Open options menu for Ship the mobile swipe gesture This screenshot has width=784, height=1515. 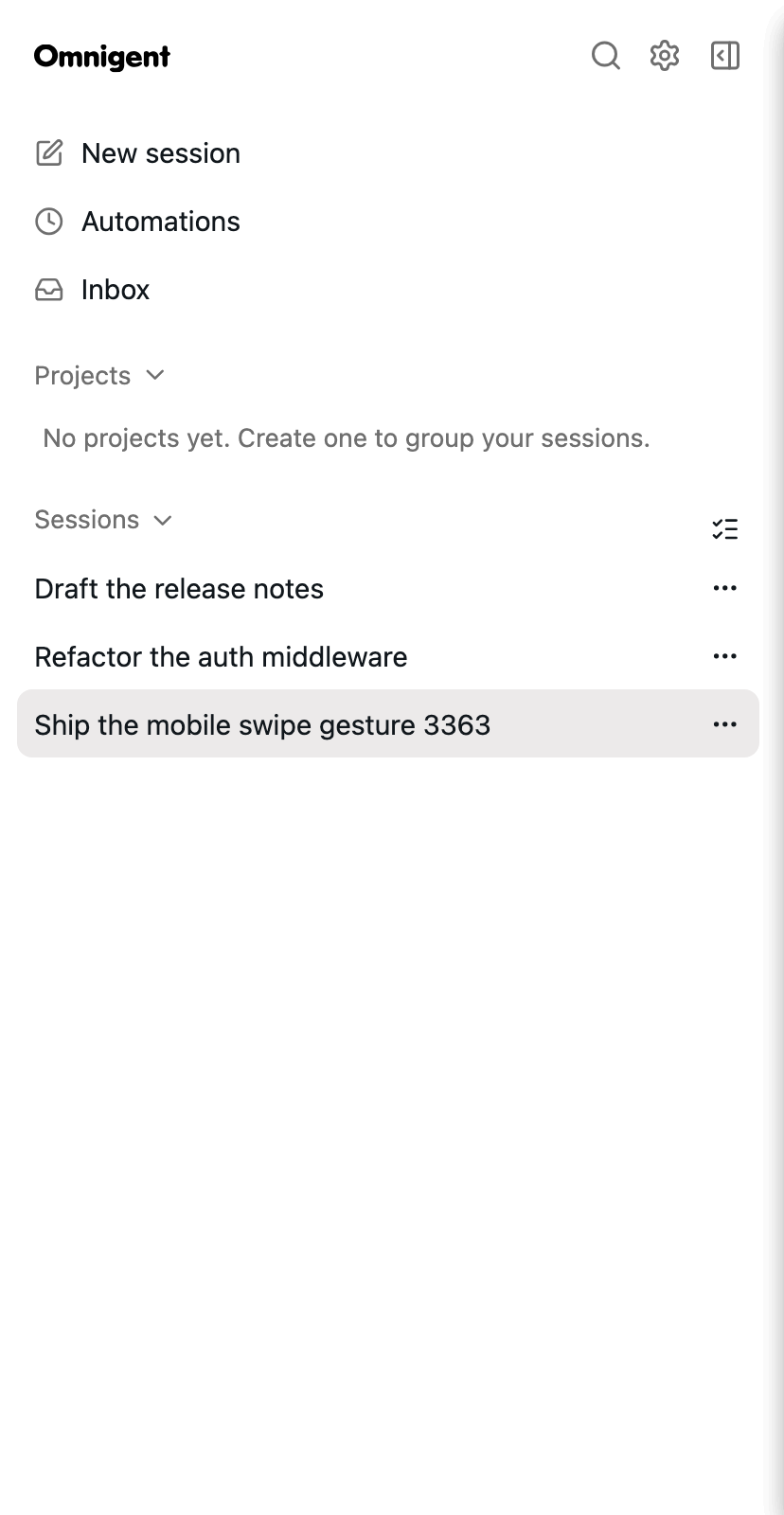[725, 724]
